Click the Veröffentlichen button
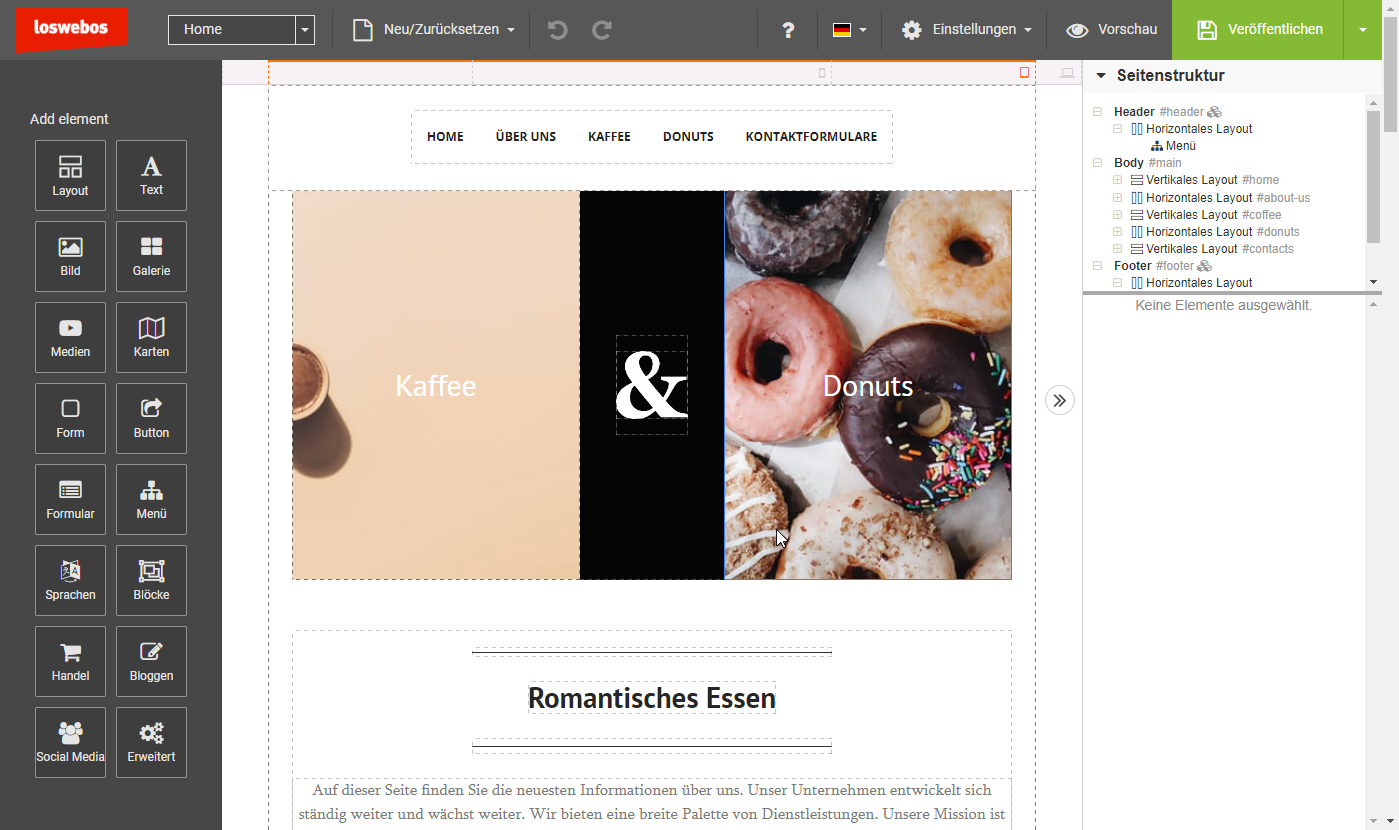Screen dimensions: 1399x830 (1258, 30)
